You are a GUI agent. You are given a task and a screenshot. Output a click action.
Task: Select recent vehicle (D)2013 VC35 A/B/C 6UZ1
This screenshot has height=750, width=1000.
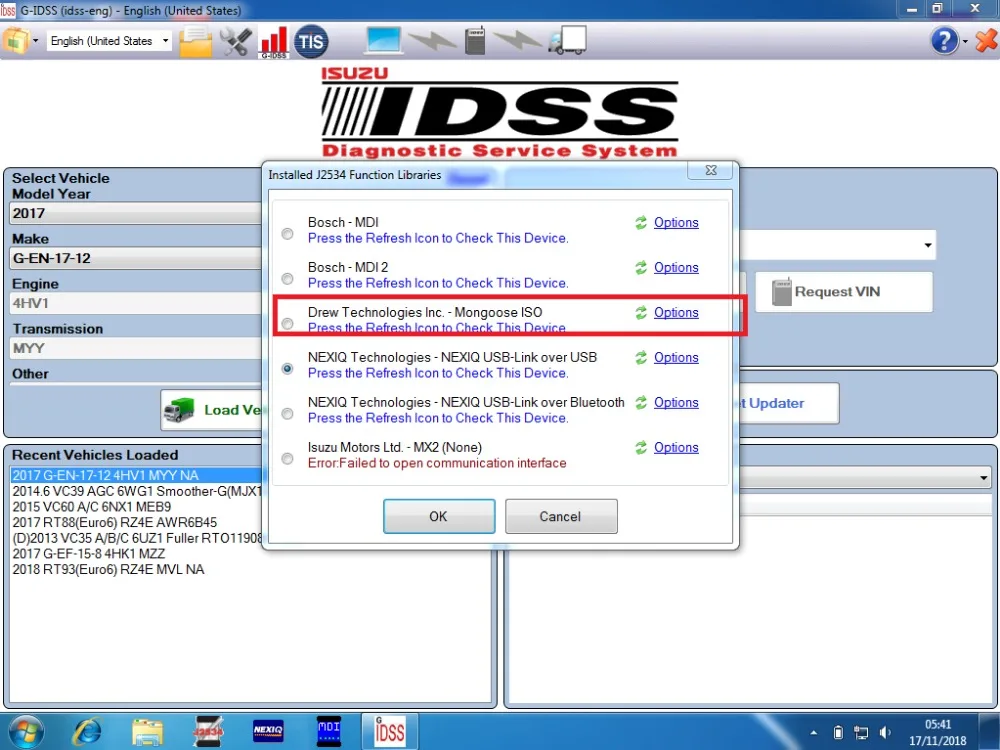[x=136, y=538]
